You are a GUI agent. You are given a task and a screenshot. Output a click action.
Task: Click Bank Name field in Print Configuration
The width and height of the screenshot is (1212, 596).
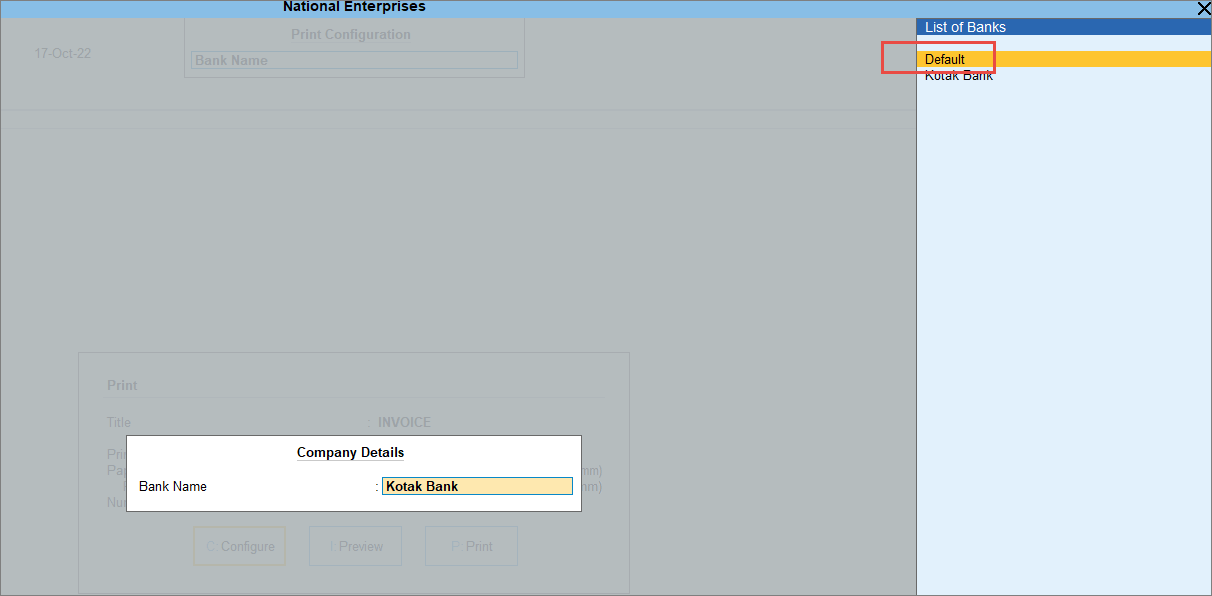pos(354,60)
